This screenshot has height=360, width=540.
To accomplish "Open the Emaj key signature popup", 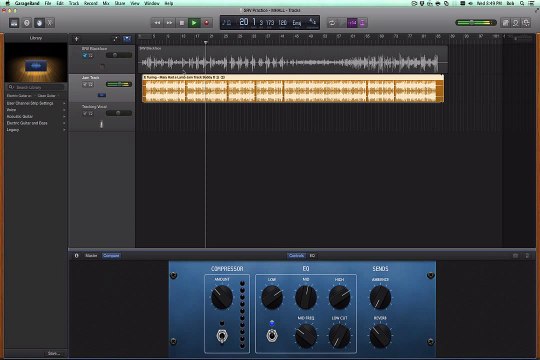I will click(x=297, y=23).
